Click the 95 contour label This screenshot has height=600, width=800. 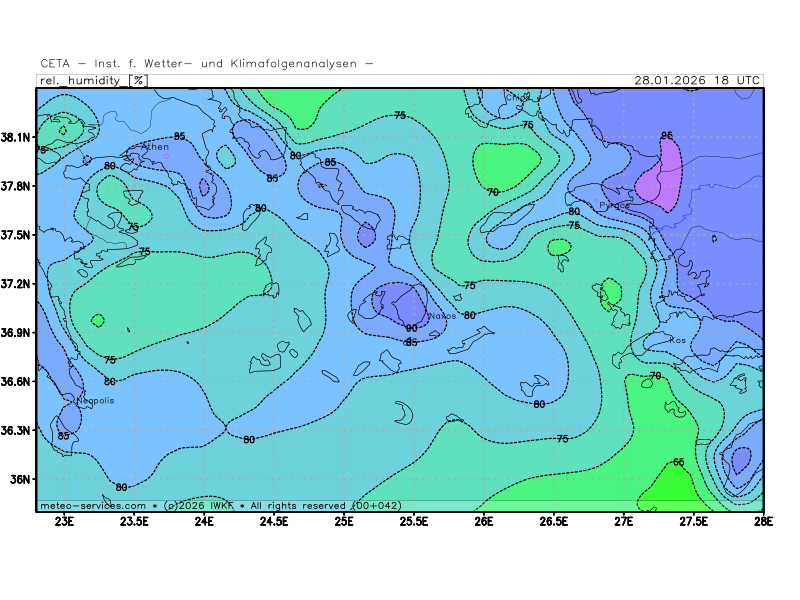click(x=667, y=135)
